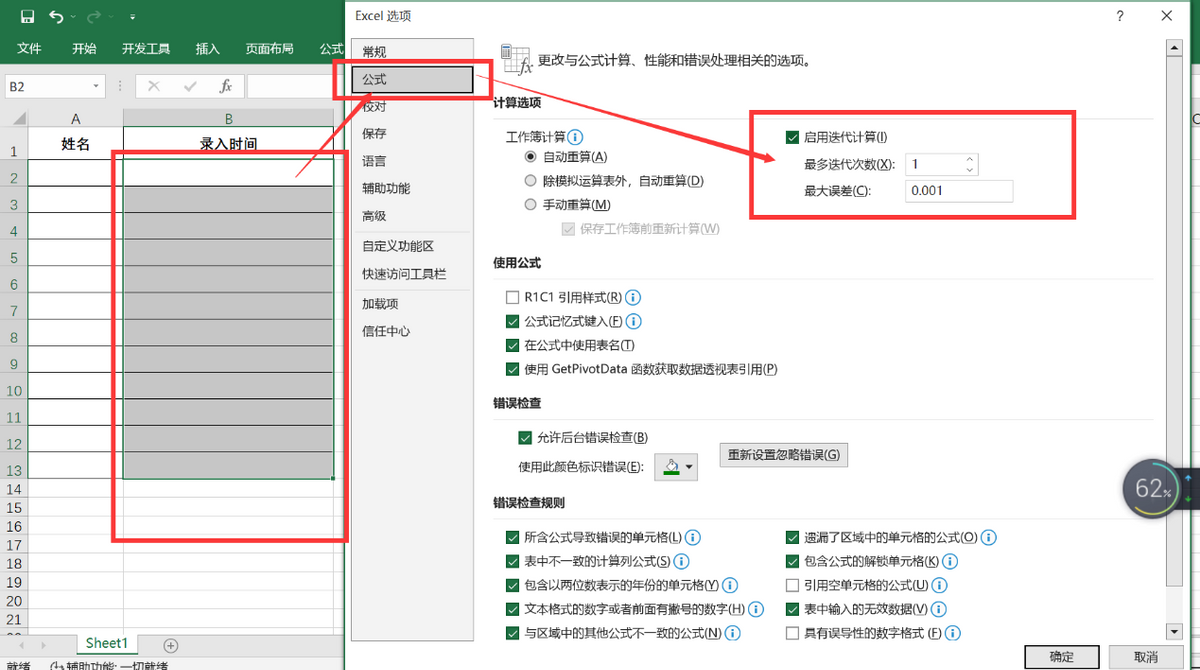This screenshot has height=670, width=1200.
Task: Select 公式 in options sidebar
Action: 414,79
